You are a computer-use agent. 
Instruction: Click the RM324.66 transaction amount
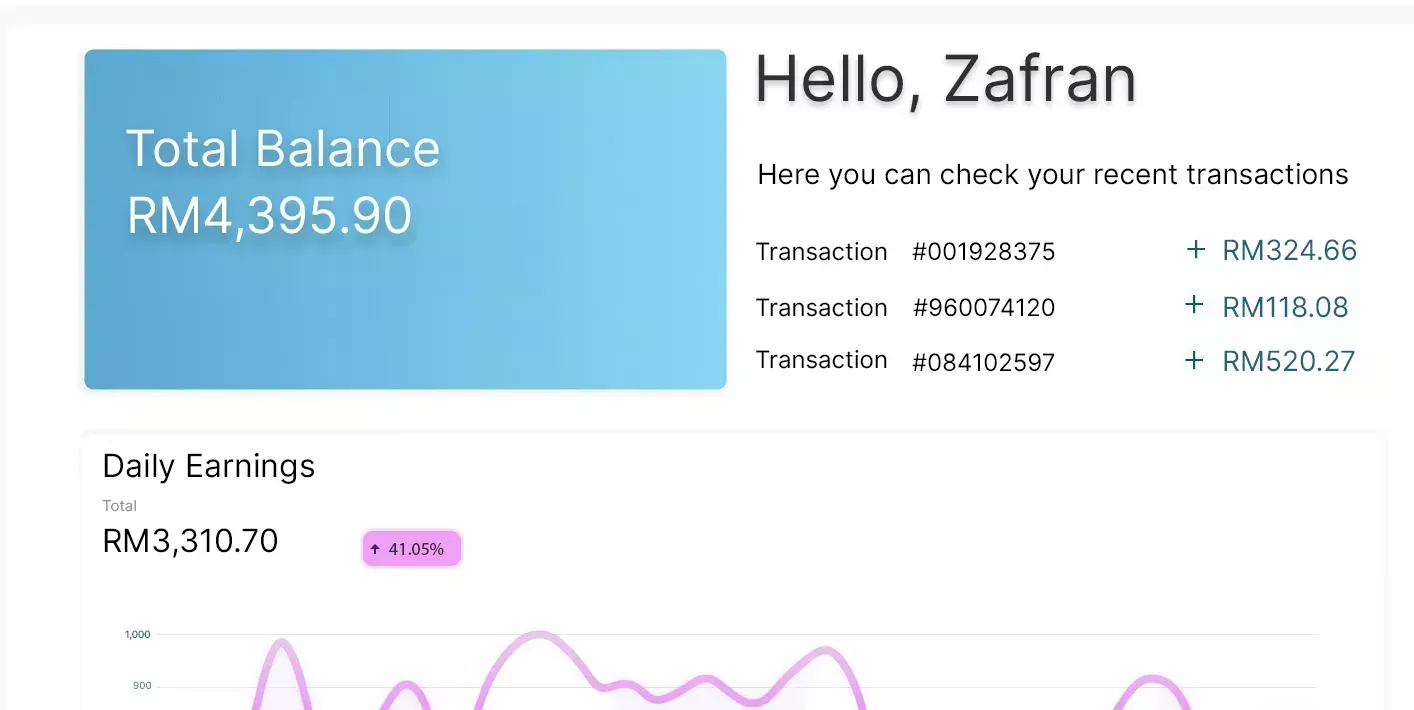(x=1289, y=250)
